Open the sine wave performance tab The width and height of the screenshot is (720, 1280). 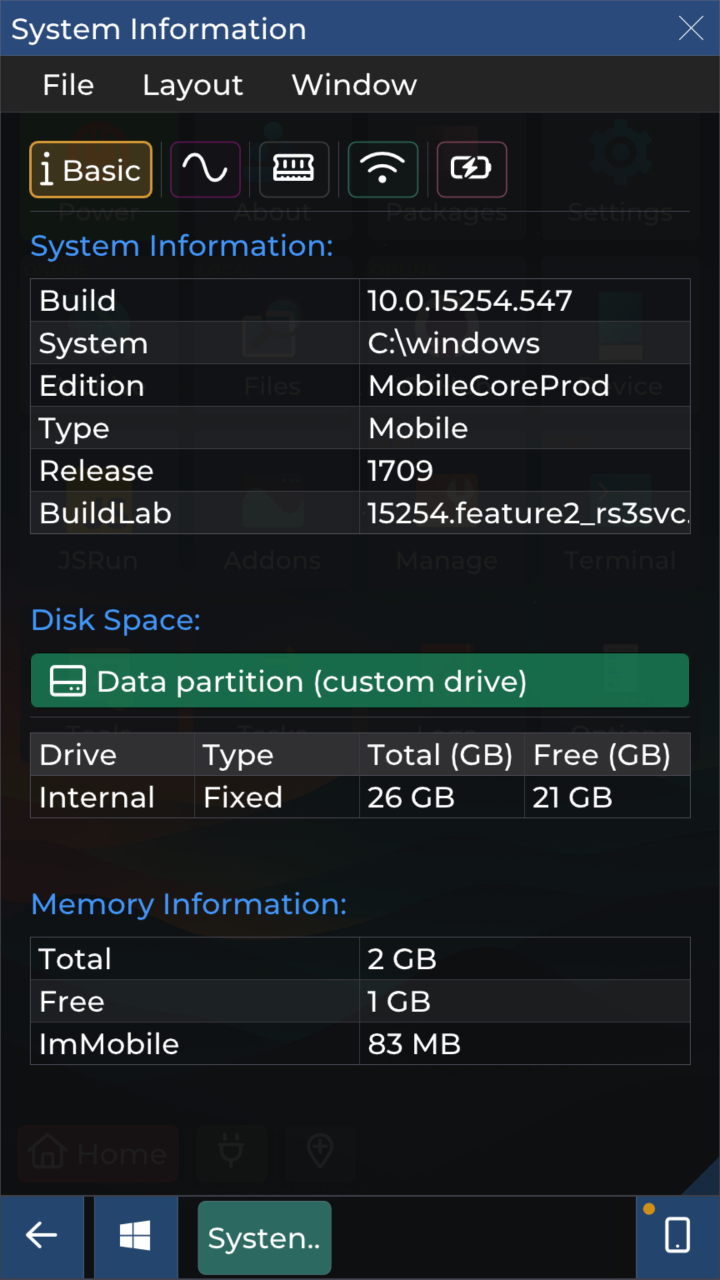205,169
